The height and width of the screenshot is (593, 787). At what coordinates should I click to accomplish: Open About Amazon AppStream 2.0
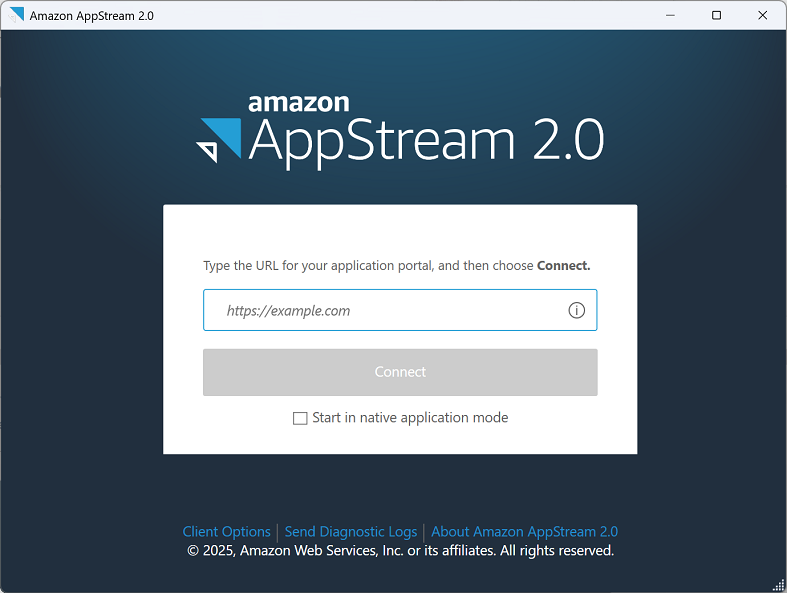524,532
